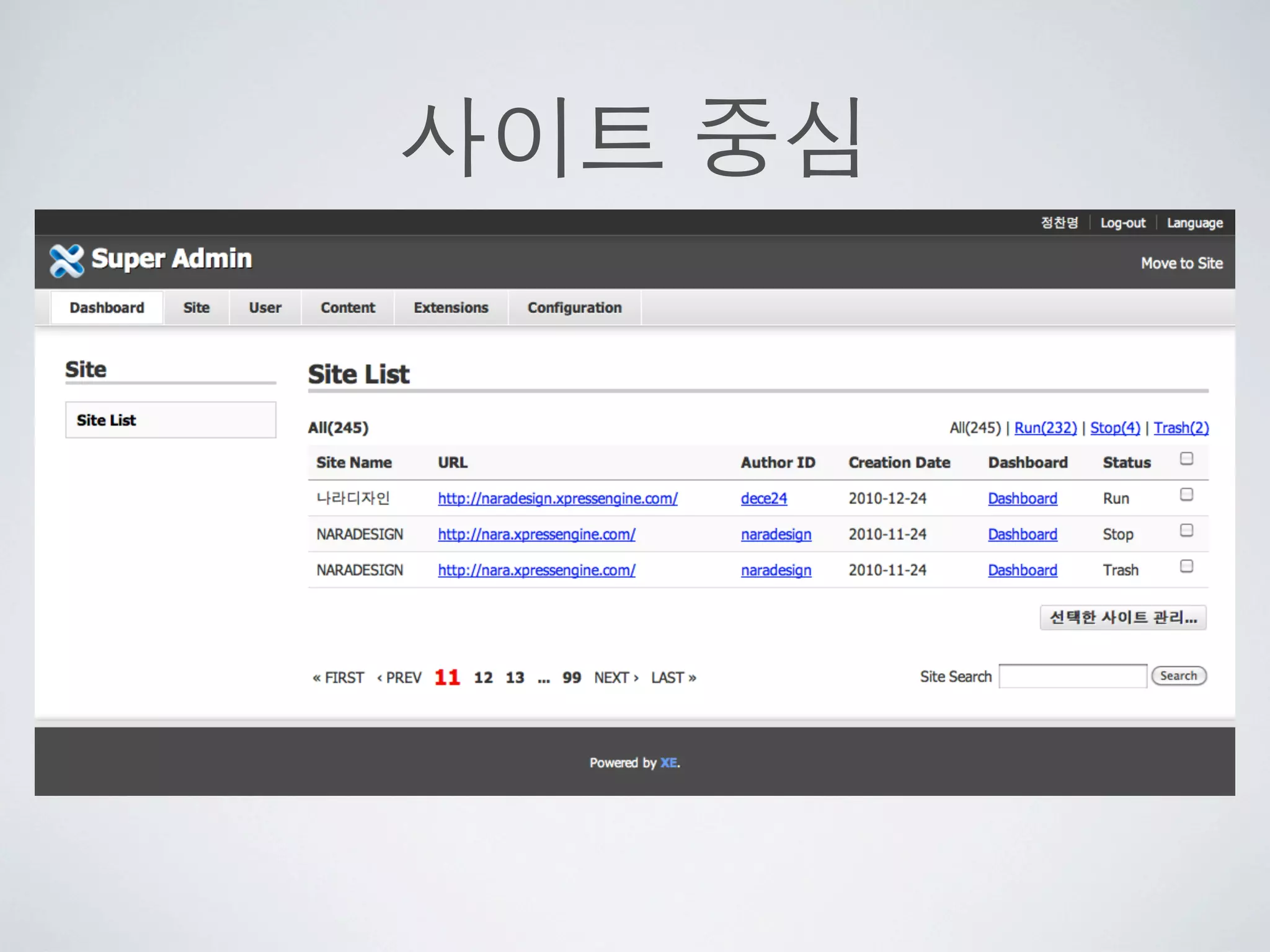Select the checkbox for the Stop status row

click(x=1186, y=531)
